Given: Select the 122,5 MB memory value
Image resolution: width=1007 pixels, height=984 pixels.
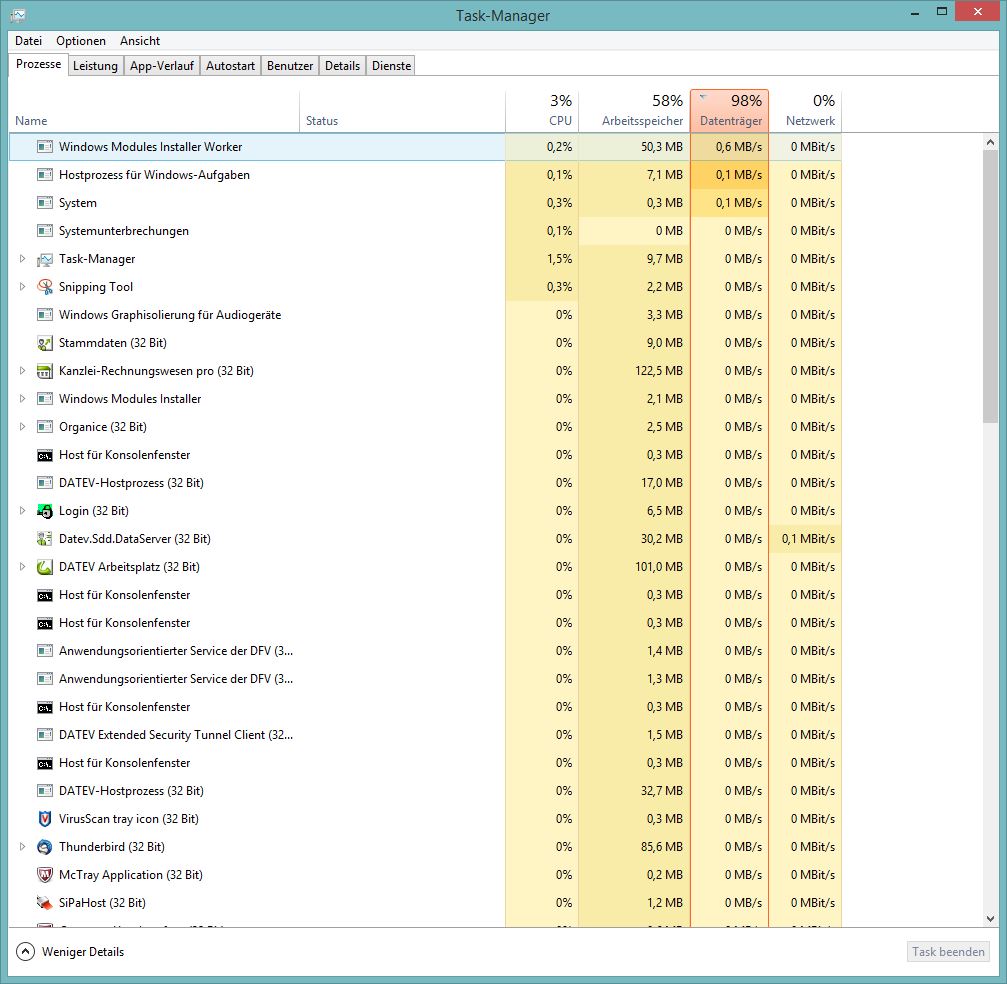Looking at the screenshot, I should click(659, 371).
